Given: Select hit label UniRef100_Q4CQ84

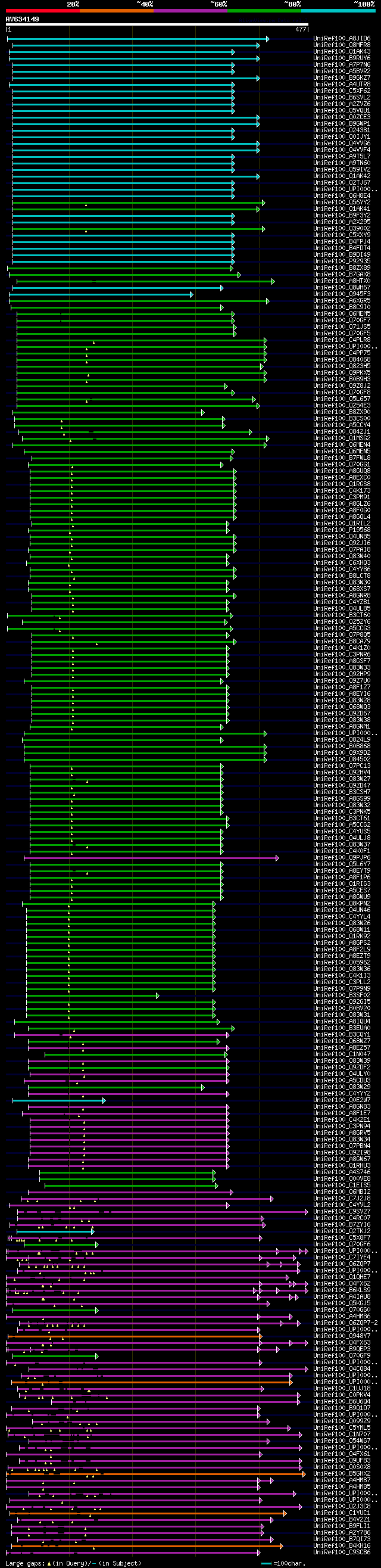Looking at the screenshot, I should 342,1369.
